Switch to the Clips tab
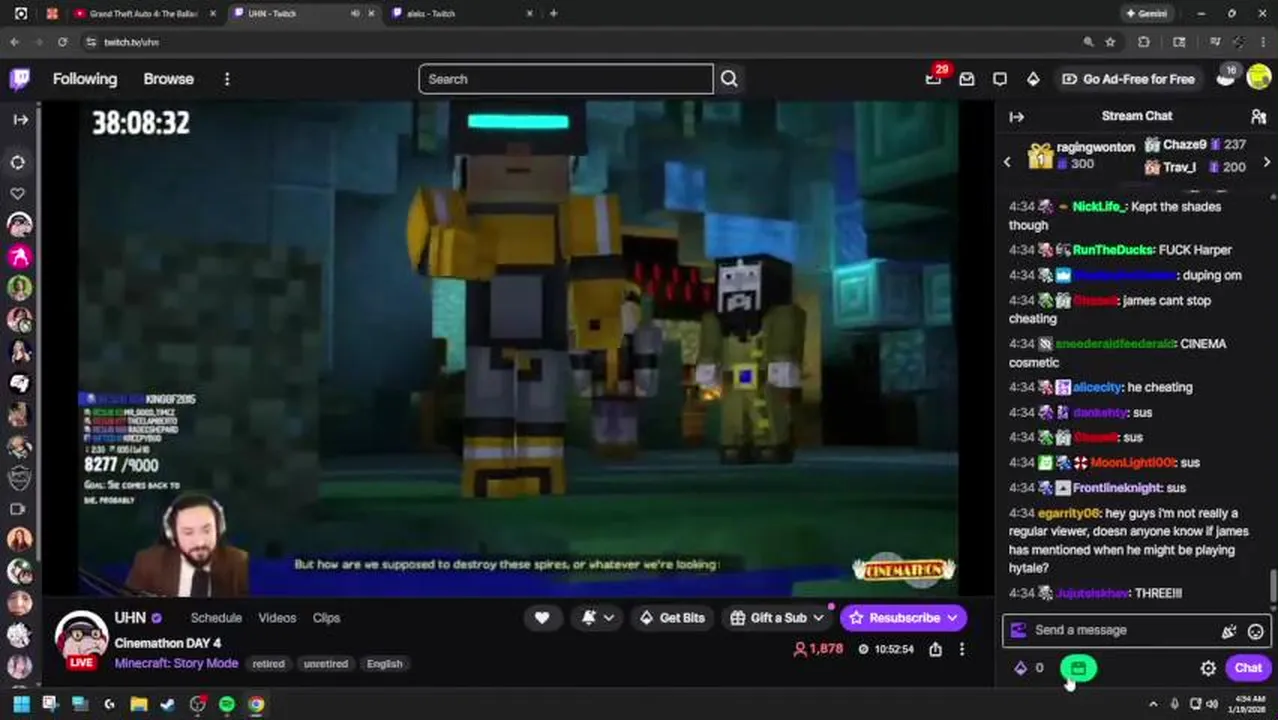Viewport: 1278px width, 720px height. (326, 618)
